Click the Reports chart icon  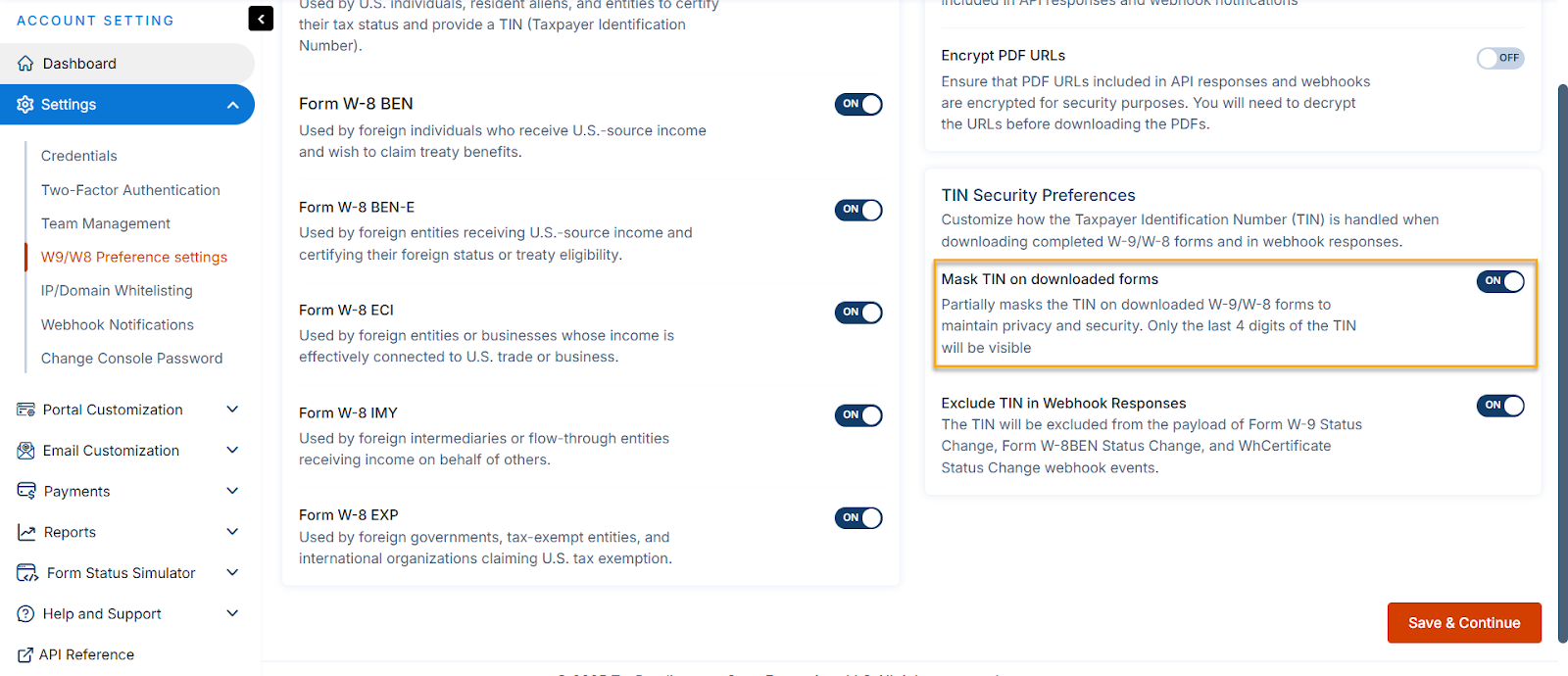click(x=26, y=532)
